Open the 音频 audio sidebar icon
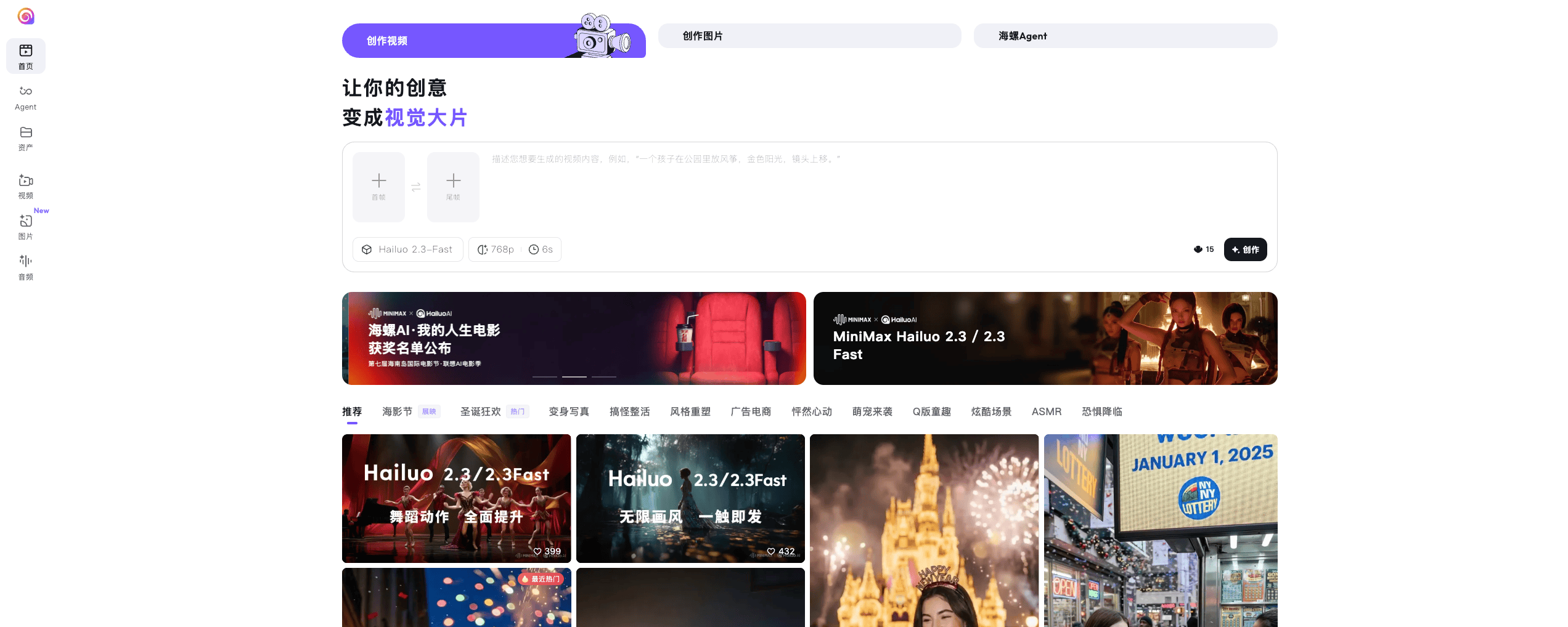1568x627 pixels. pyautogui.click(x=26, y=267)
